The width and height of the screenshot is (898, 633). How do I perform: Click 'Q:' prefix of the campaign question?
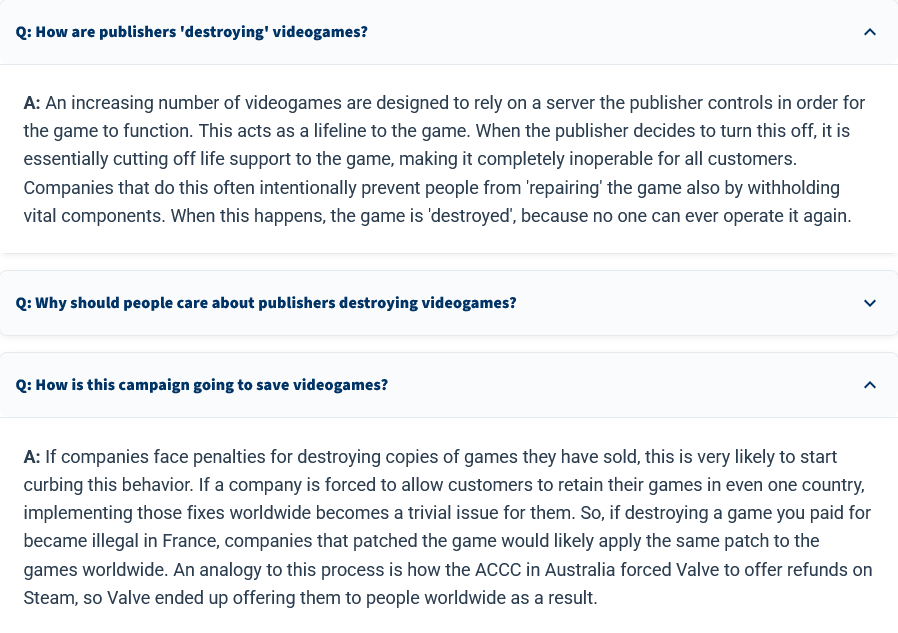coord(23,385)
